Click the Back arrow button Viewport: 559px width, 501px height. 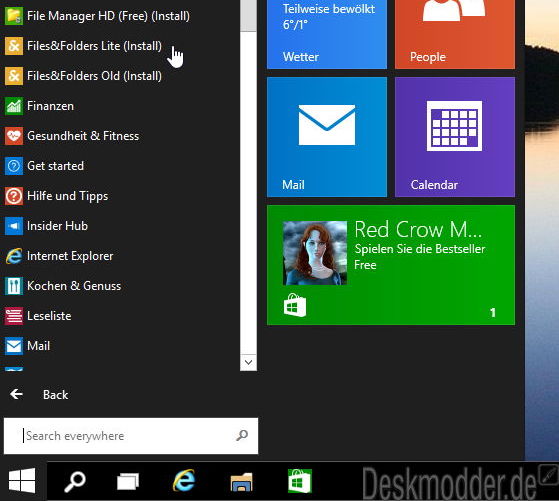[x=16, y=394]
